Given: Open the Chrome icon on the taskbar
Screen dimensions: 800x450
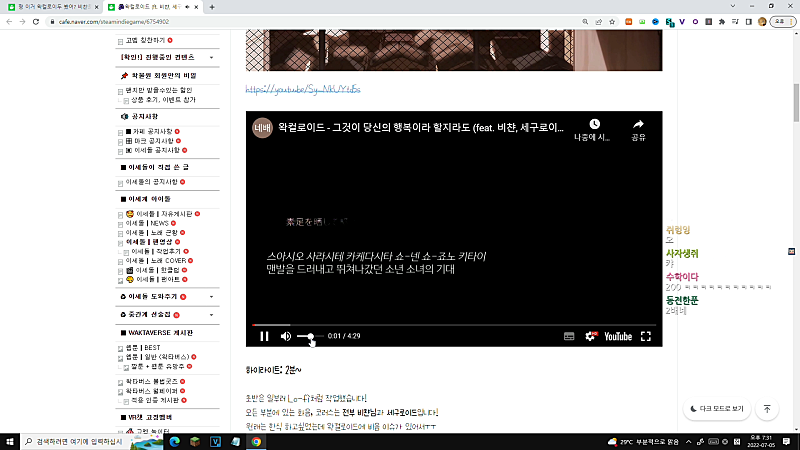Looking at the screenshot, I should (x=256, y=442).
